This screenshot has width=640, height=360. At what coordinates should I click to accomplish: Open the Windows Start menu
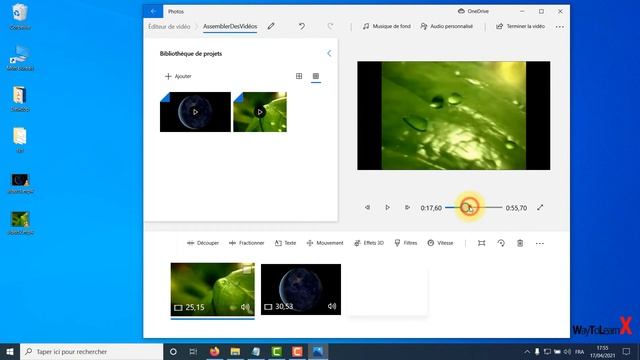(10, 351)
